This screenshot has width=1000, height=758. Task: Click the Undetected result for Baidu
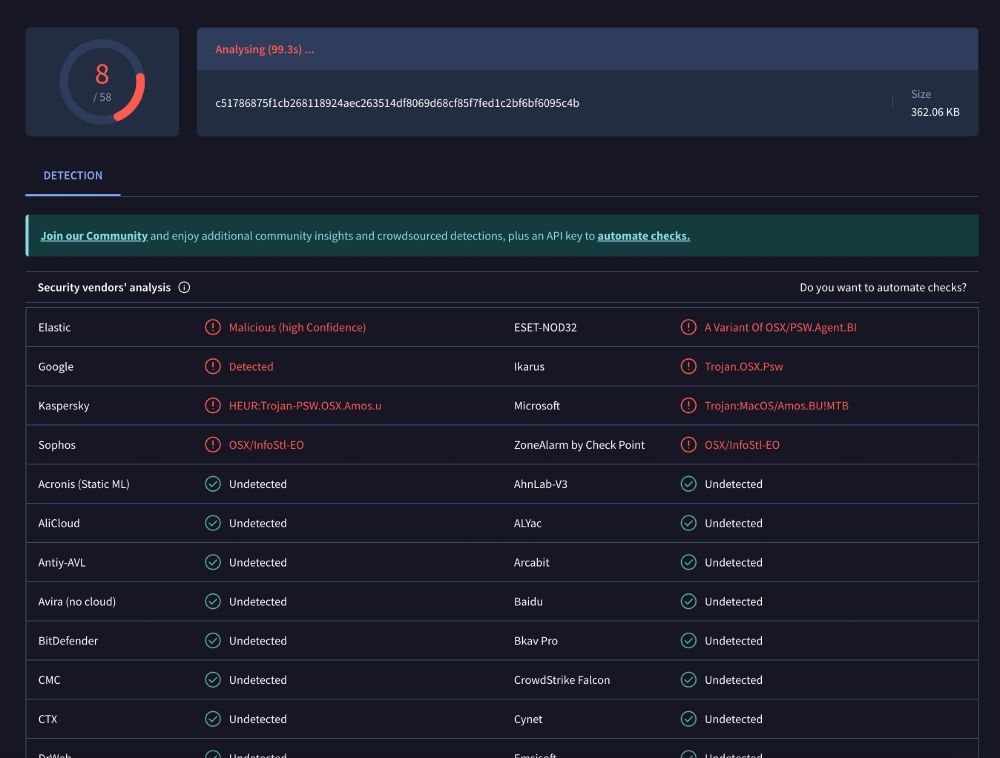[x=733, y=602]
